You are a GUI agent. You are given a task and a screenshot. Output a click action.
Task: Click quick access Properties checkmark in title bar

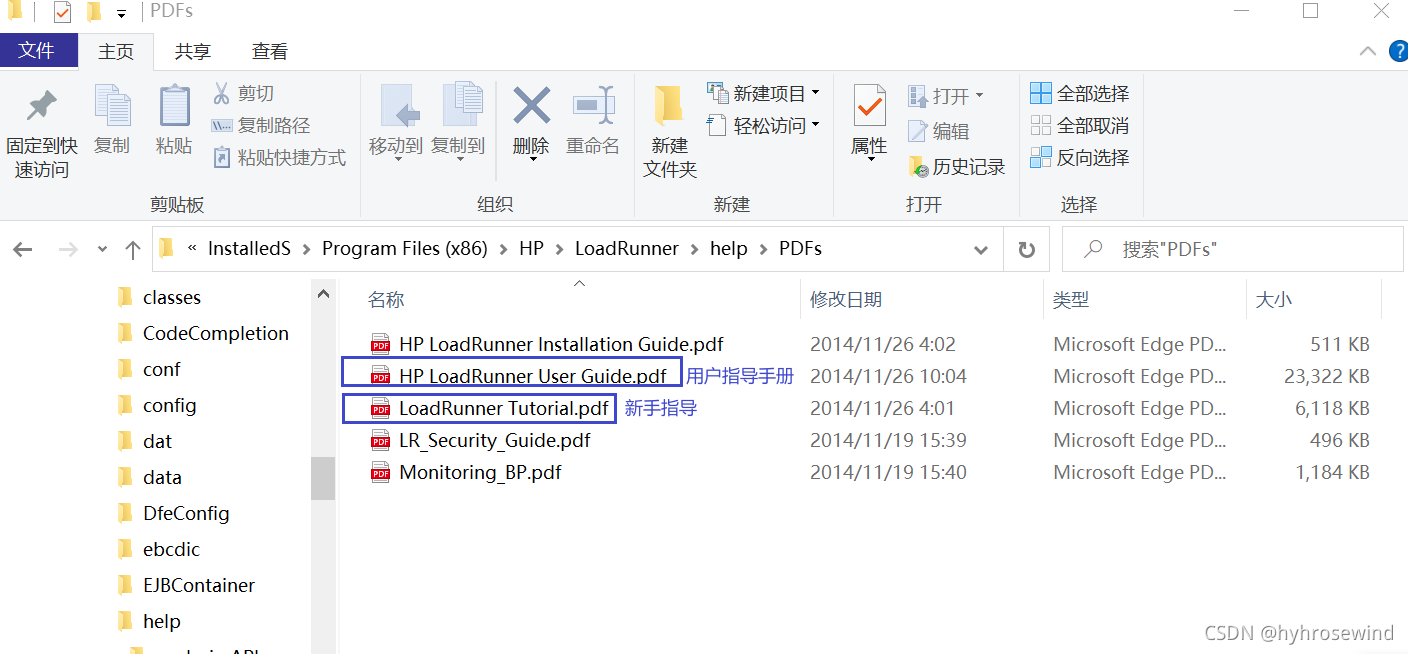tap(62, 12)
